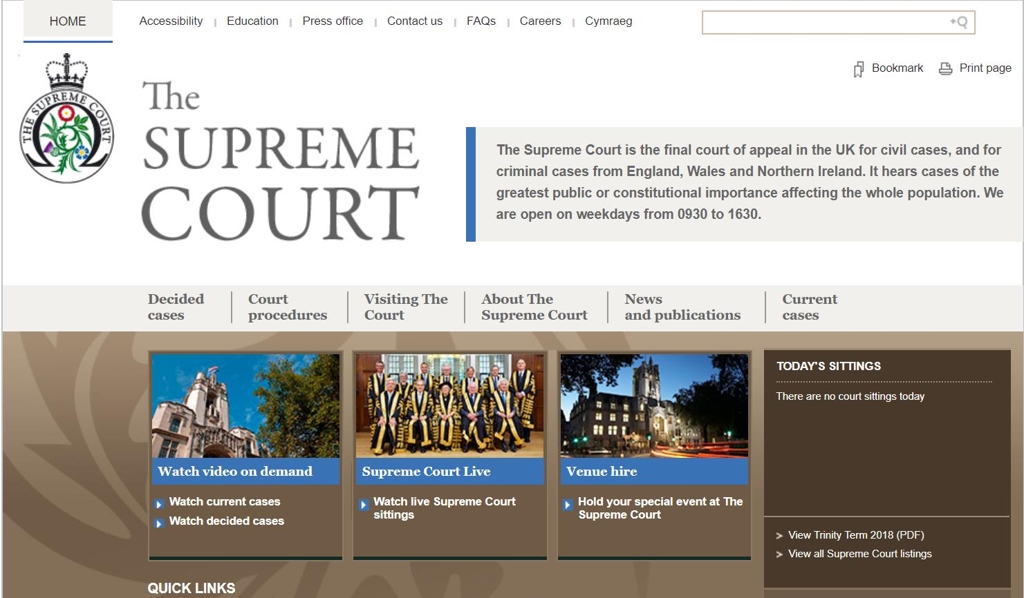Click arrow bullet beside Watch decided cases
1024x598 pixels.
159,523
